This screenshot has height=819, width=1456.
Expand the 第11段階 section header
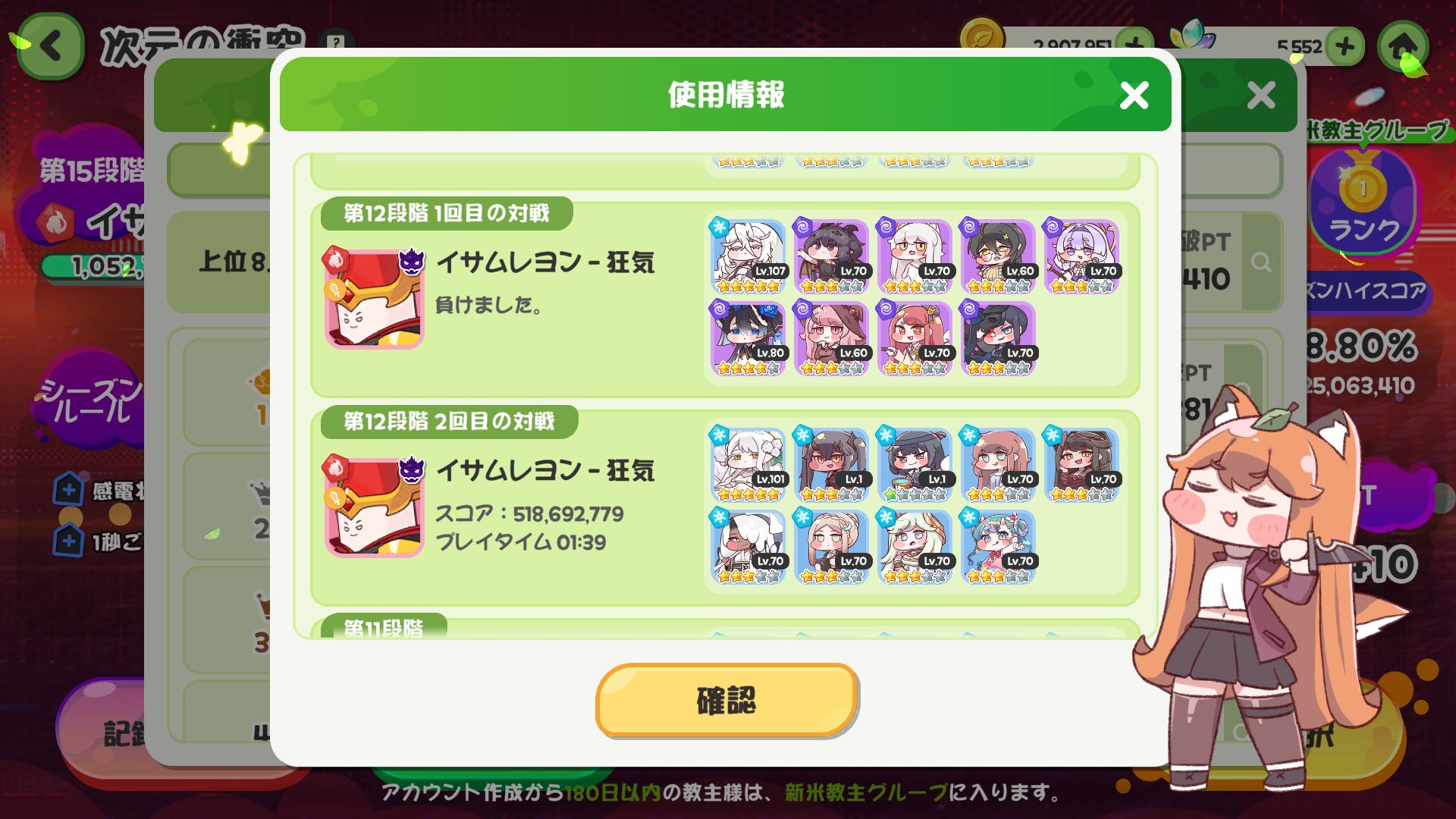[384, 626]
